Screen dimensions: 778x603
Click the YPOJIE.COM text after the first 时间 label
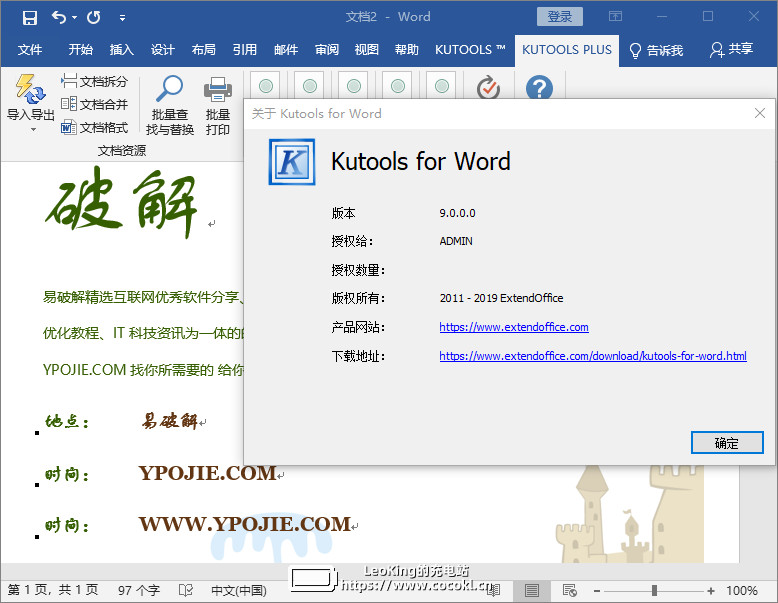(207, 473)
